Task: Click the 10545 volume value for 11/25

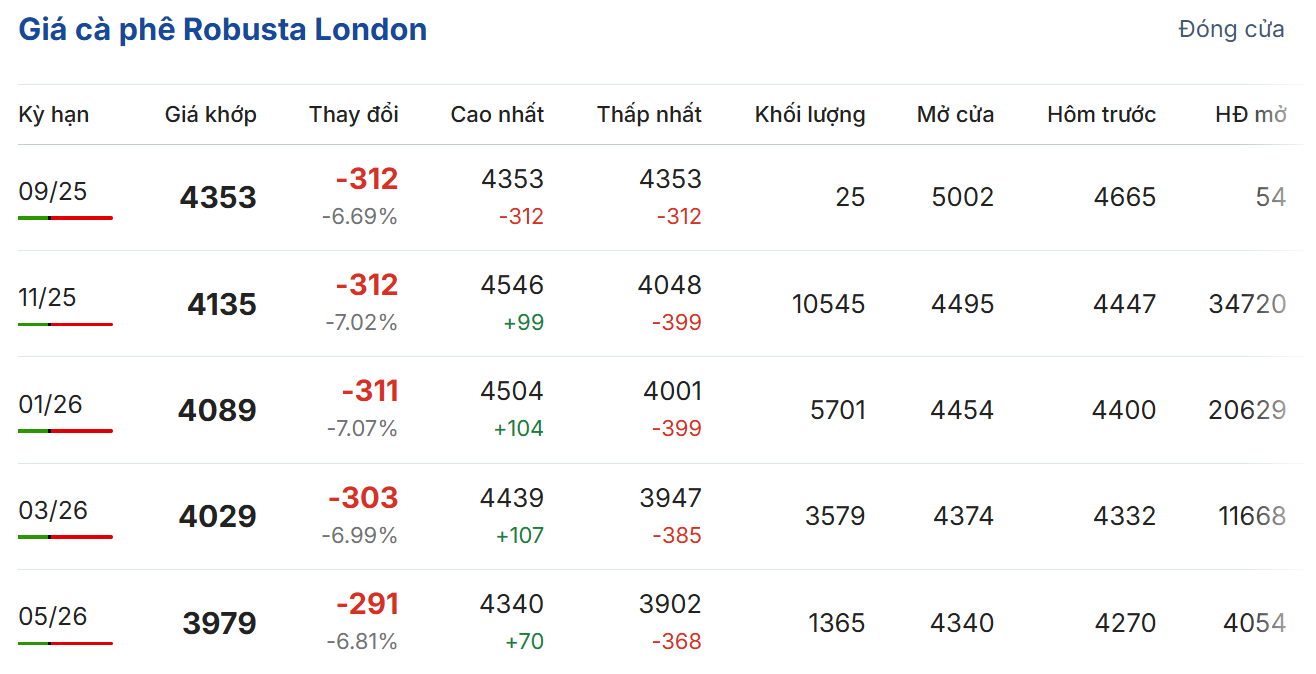Action: pyautogui.click(x=828, y=304)
